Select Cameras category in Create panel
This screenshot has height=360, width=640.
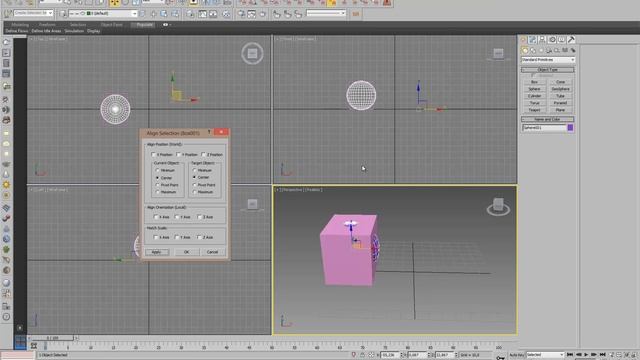[549, 50]
